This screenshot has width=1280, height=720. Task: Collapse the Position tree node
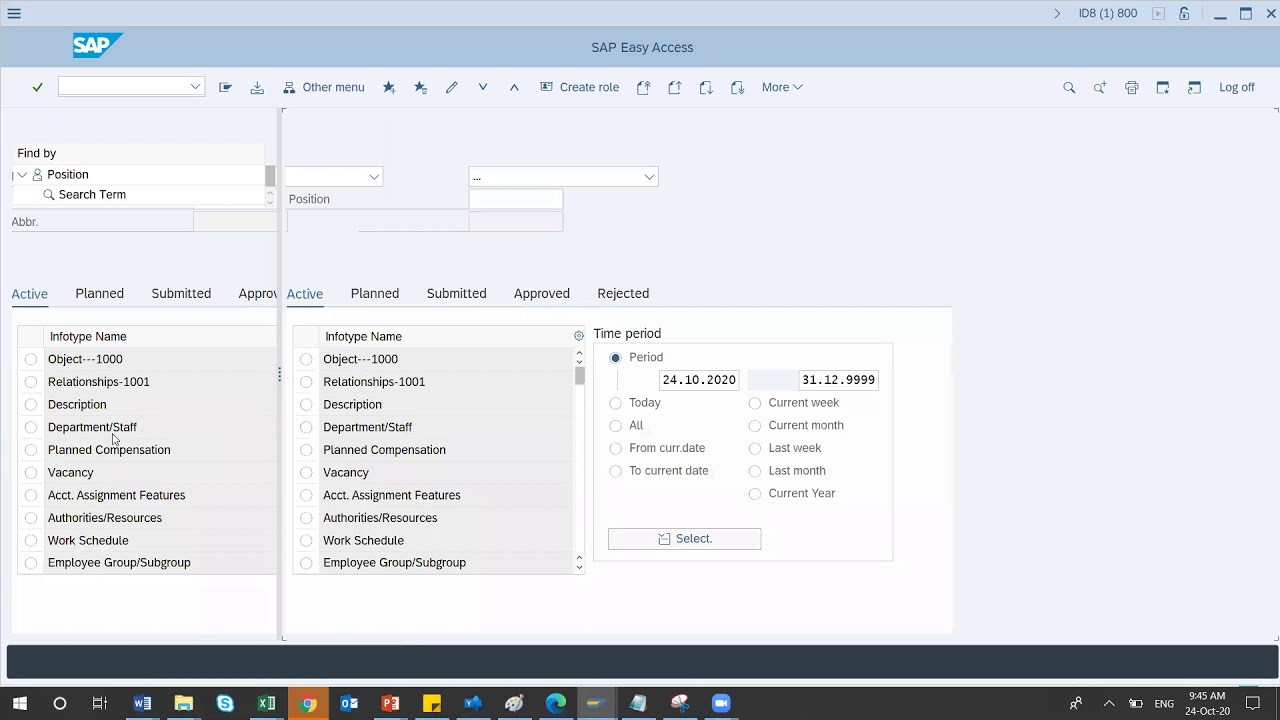click(22, 174)
